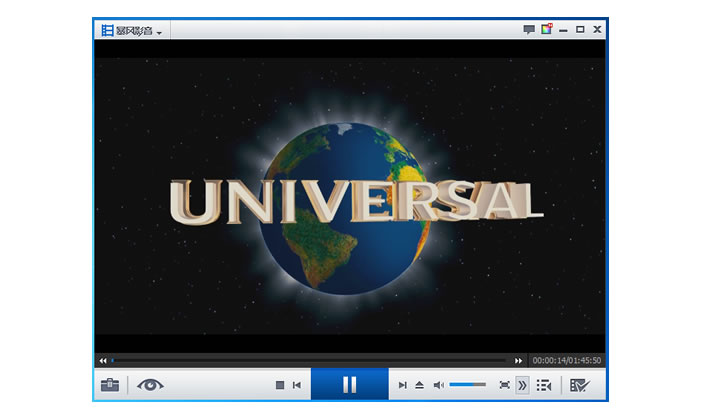Rewind using the seek bar's left arrows
Image resolution: width=701 pixels, height=419 pixels.
103,360
